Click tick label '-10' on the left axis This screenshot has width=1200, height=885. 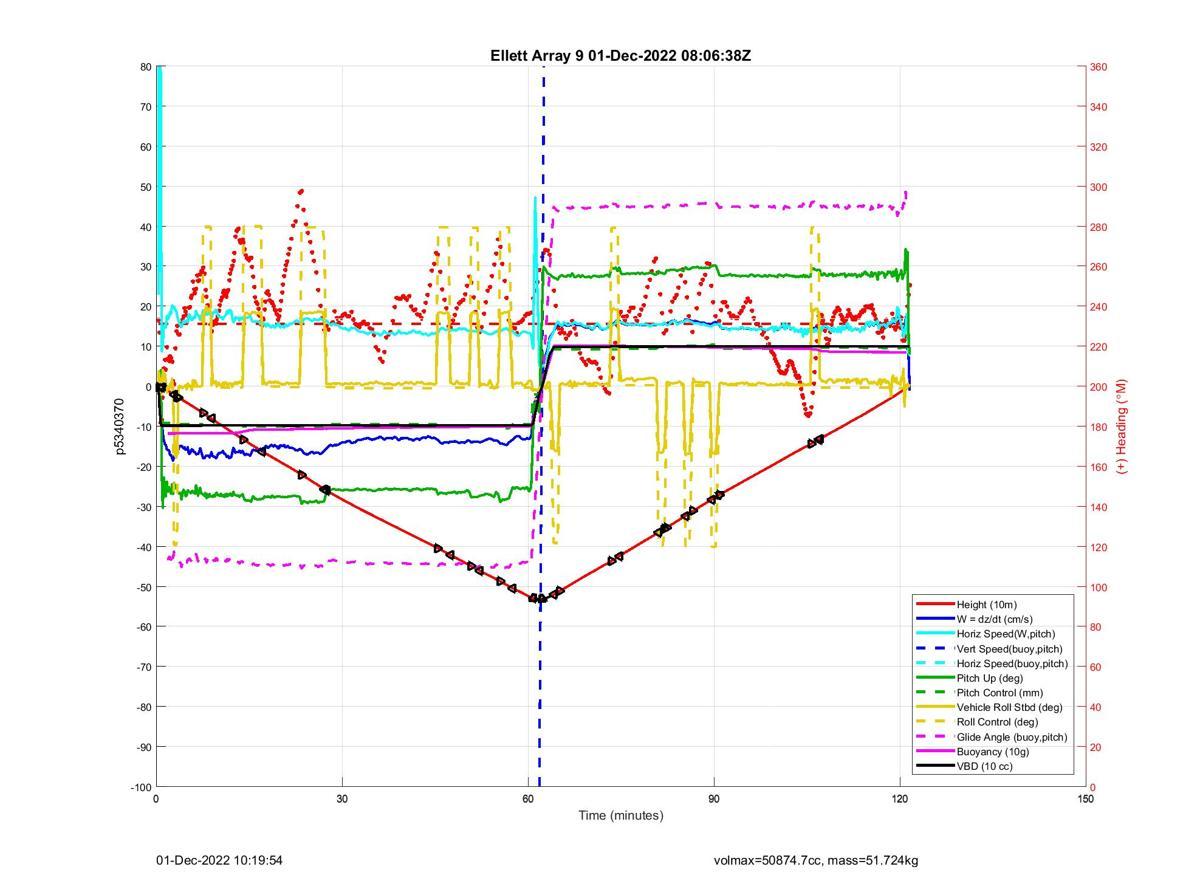[143, 427]
